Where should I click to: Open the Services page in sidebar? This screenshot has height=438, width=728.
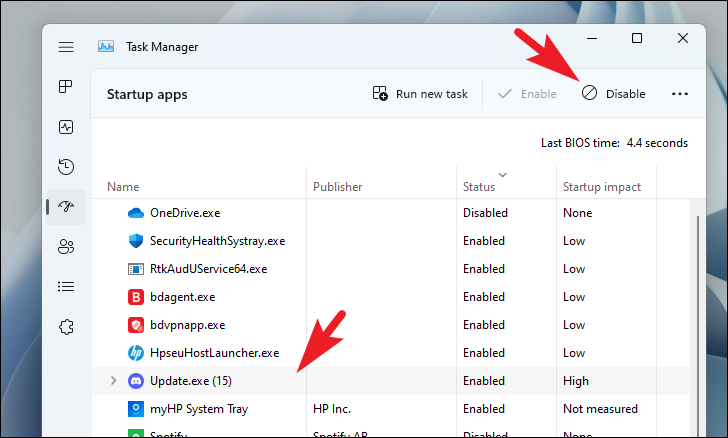point(66,327)
